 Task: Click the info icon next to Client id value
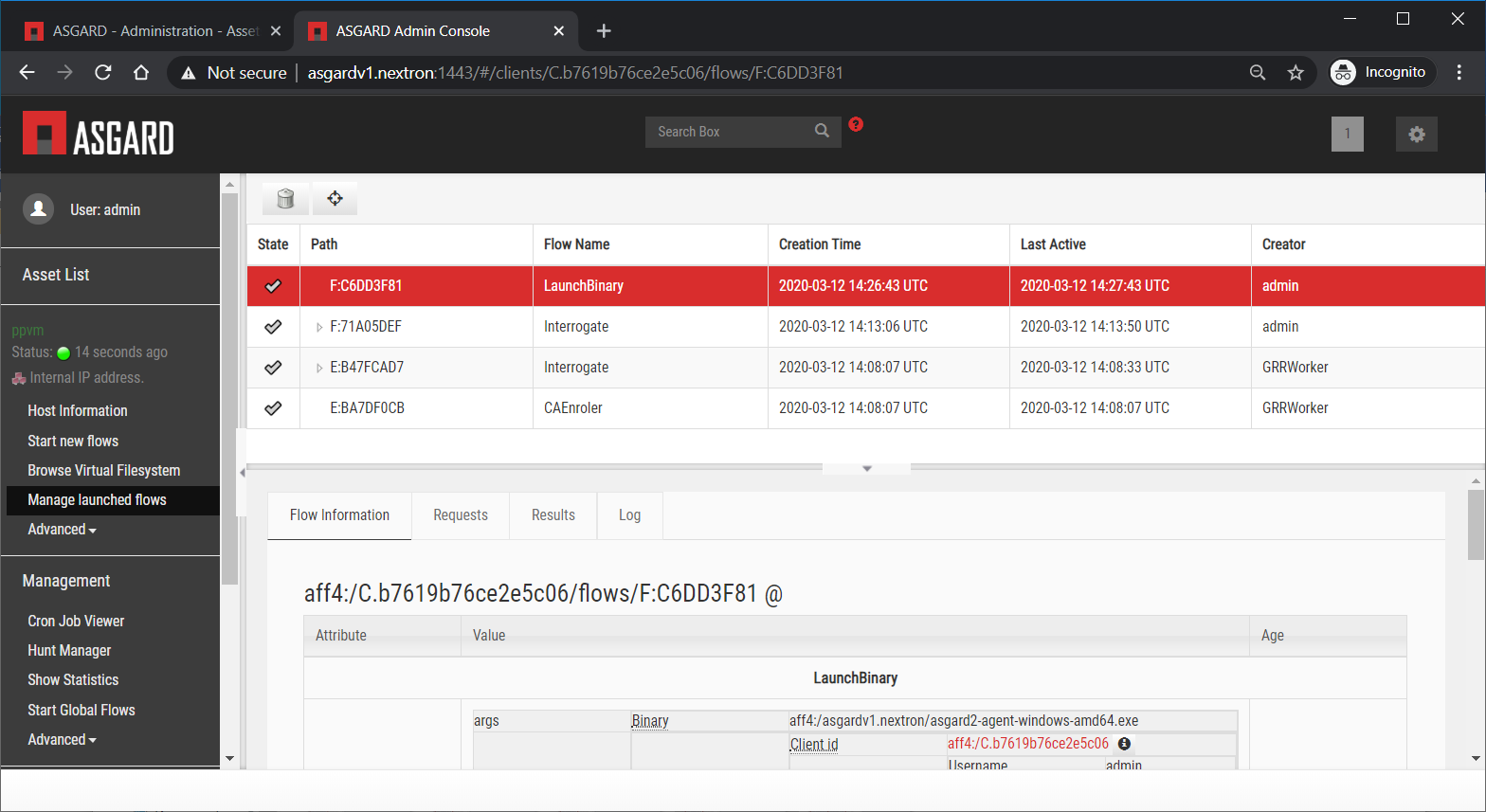(1124, 744)
